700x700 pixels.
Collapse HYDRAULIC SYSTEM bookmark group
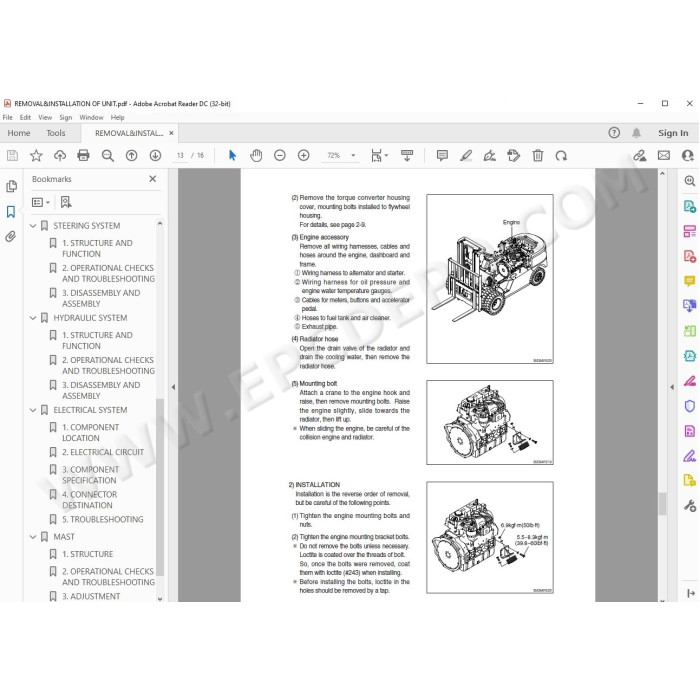point(33,318)
